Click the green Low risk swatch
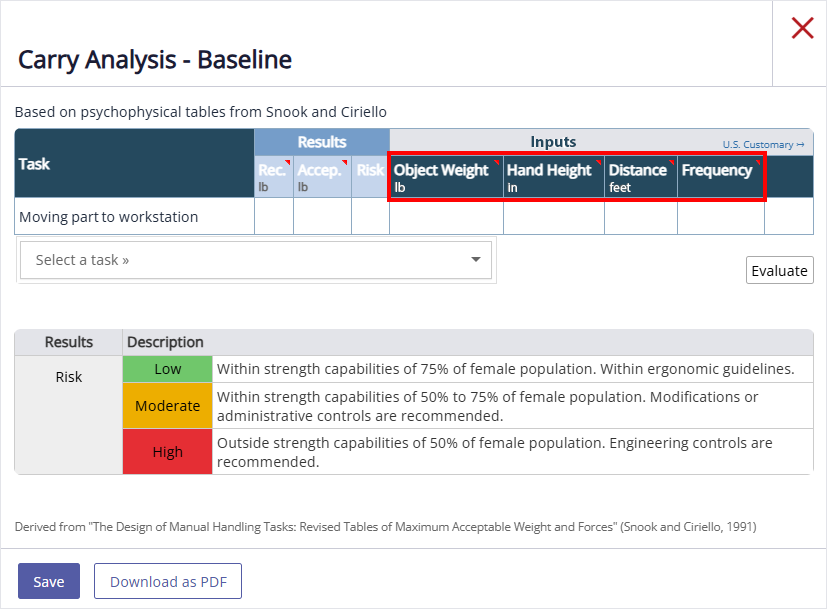 click(x=167, y=369)
